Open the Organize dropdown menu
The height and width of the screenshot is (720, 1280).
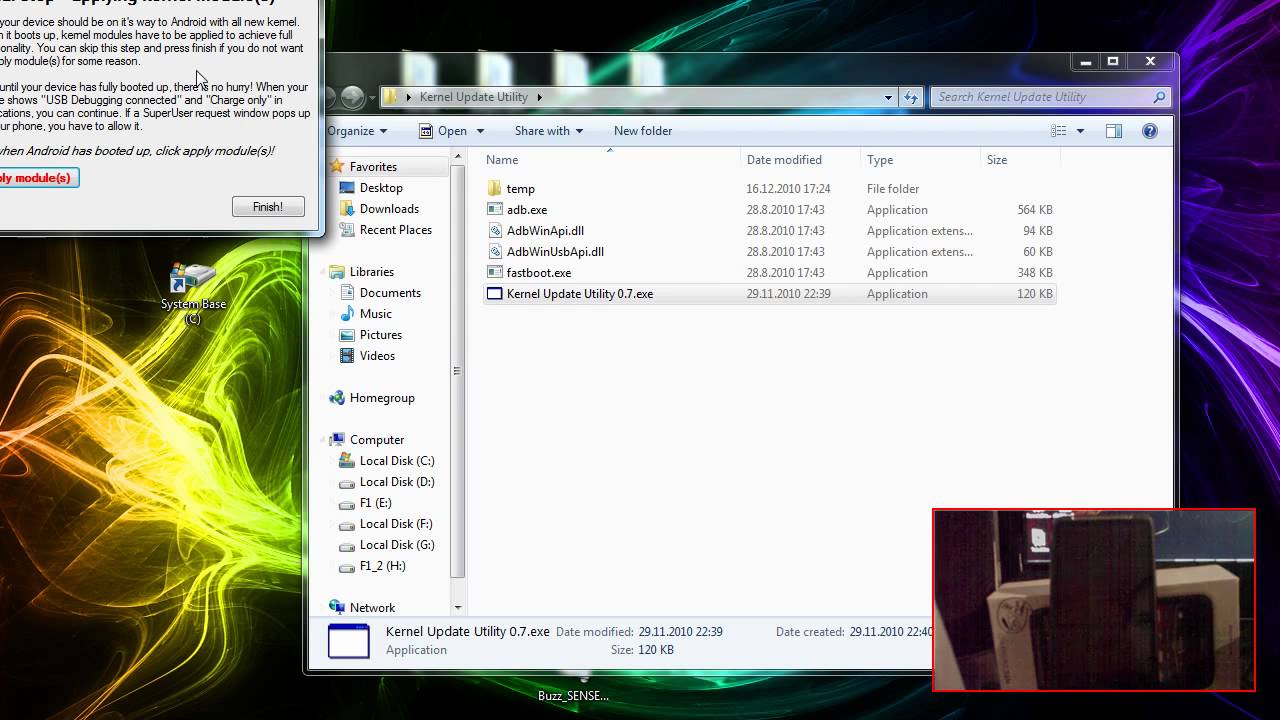click(x=357, y=131)
